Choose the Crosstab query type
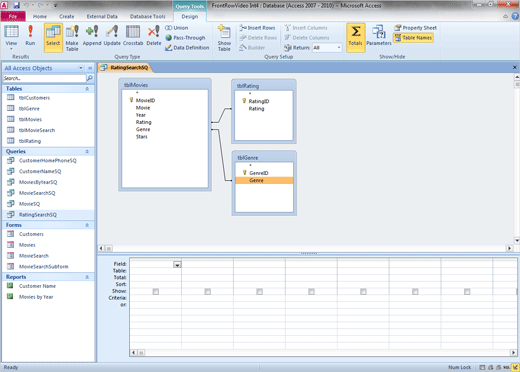520x372 pixels. pyautogui.click(x=133, y=35)
